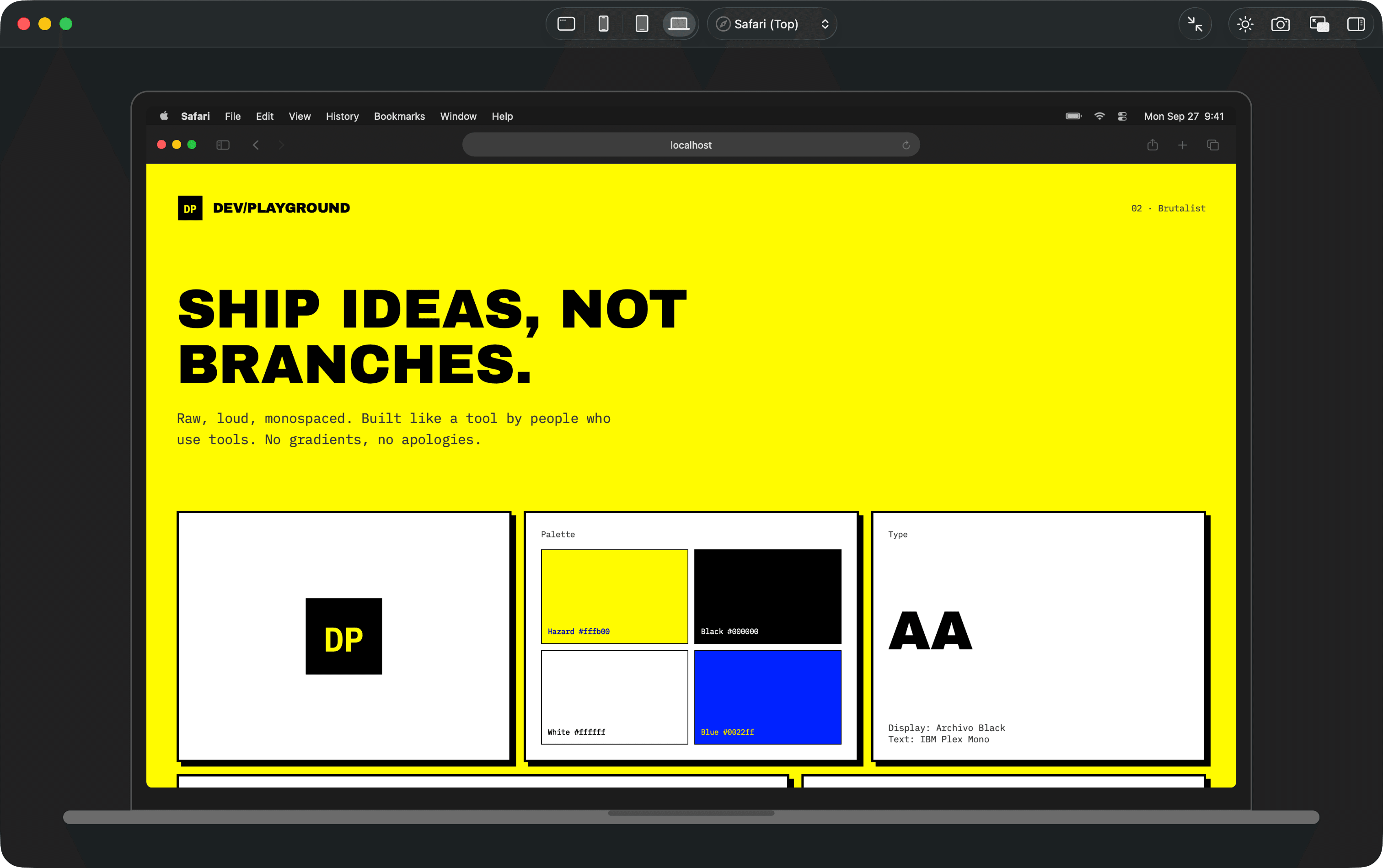
Task: Reload the page in address bar
Action: tap(906, 145)
